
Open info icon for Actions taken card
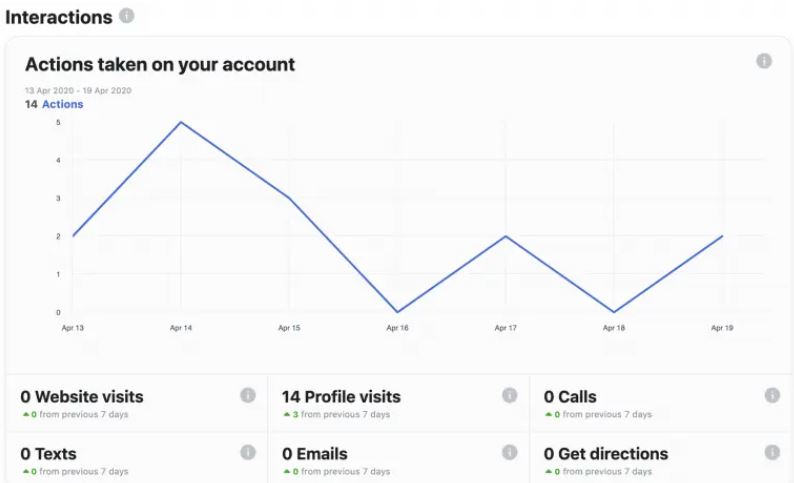[x=764, y=61]
